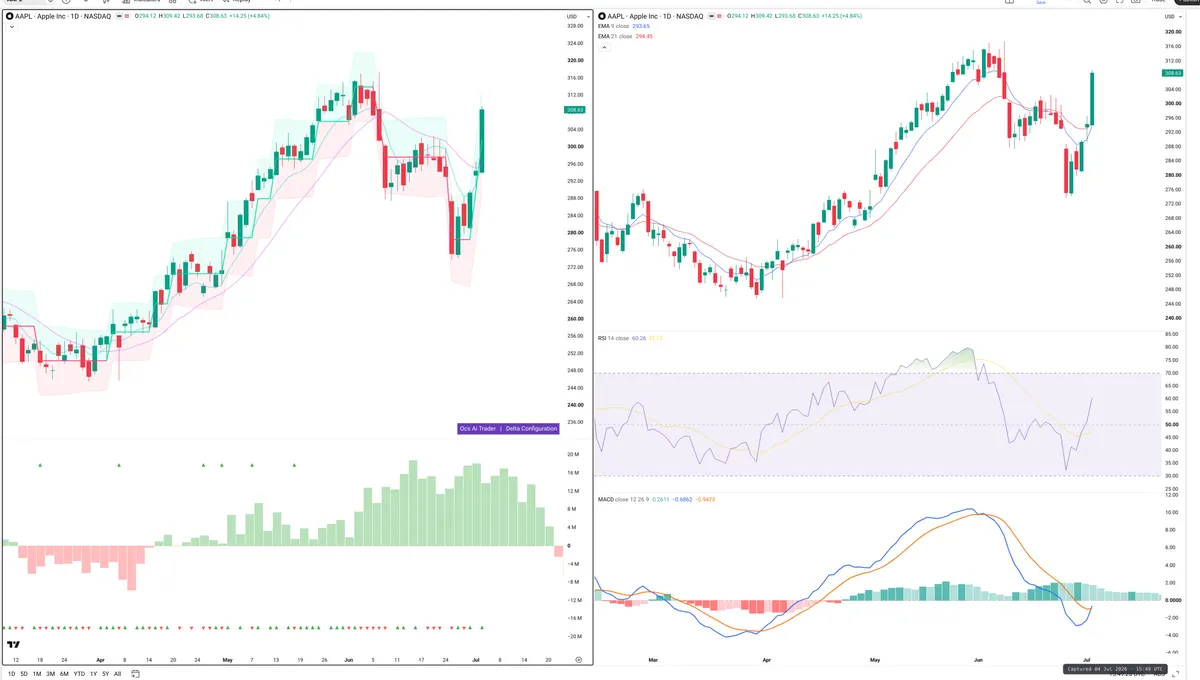The height and width of the screenshot is (680, 1200).
Task: Click the RSI value 60.26
Action: [x=640, y=338]
